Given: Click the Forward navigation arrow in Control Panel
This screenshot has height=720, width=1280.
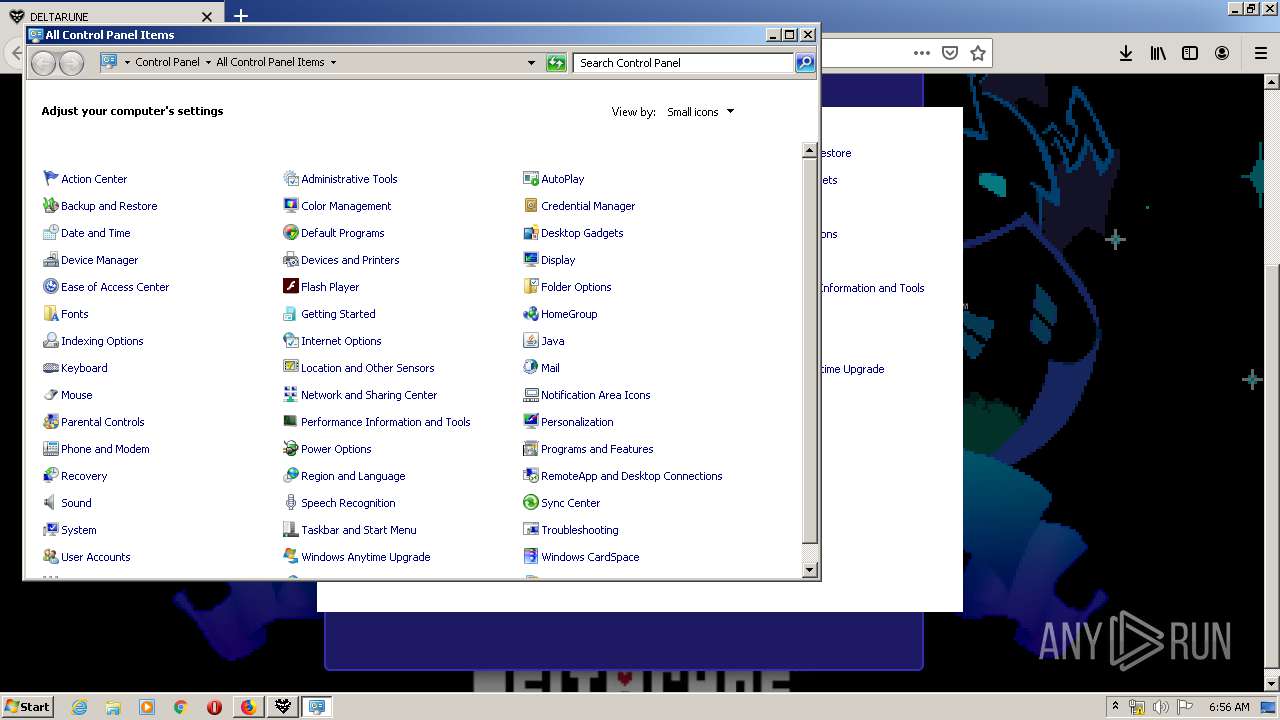Looking at the screenshot, I should click(x=71, y=63).
